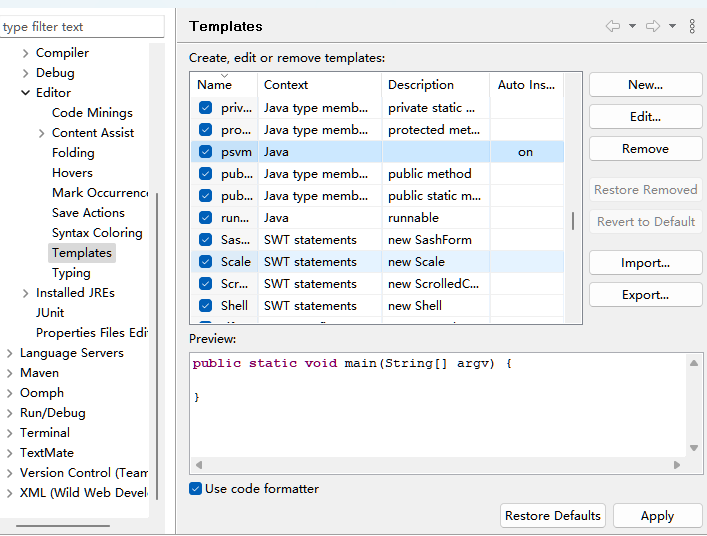Uncheck the psvm template checkbox

tap(205, 152)
